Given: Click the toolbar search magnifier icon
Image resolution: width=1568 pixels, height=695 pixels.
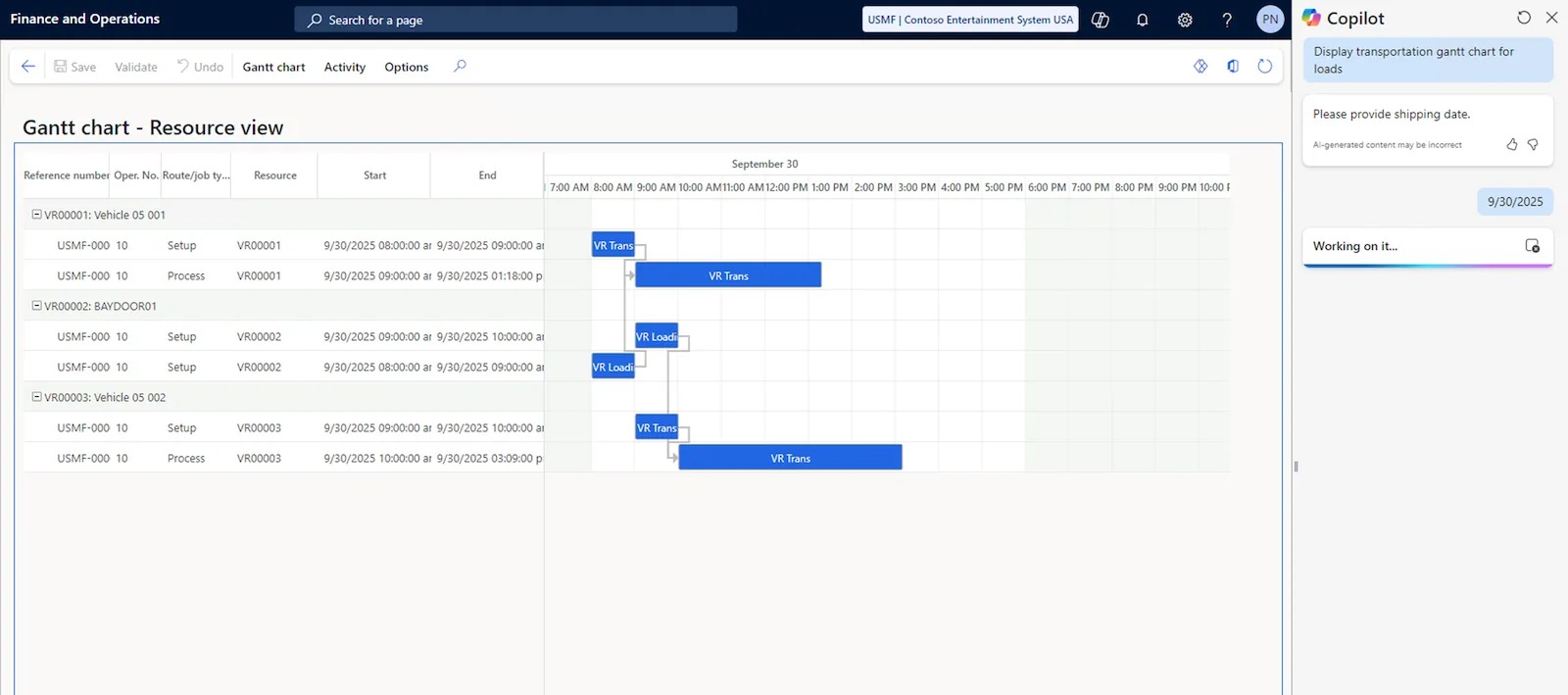Looking at the screenshot, I should [460, 67].
